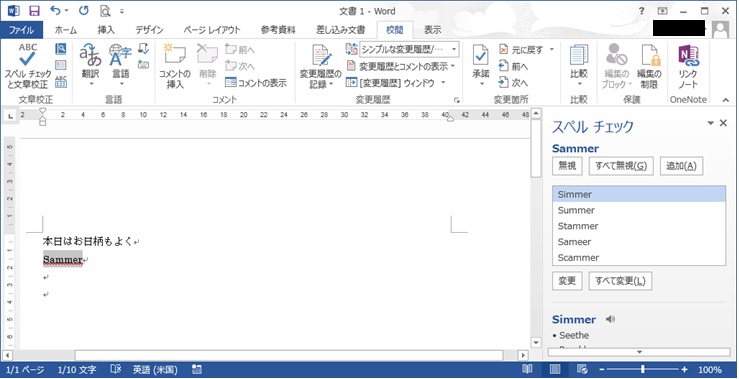Click the word count icon in Proofing group
This screenshot has height=379, width=739.
click(x=61, y=82)
